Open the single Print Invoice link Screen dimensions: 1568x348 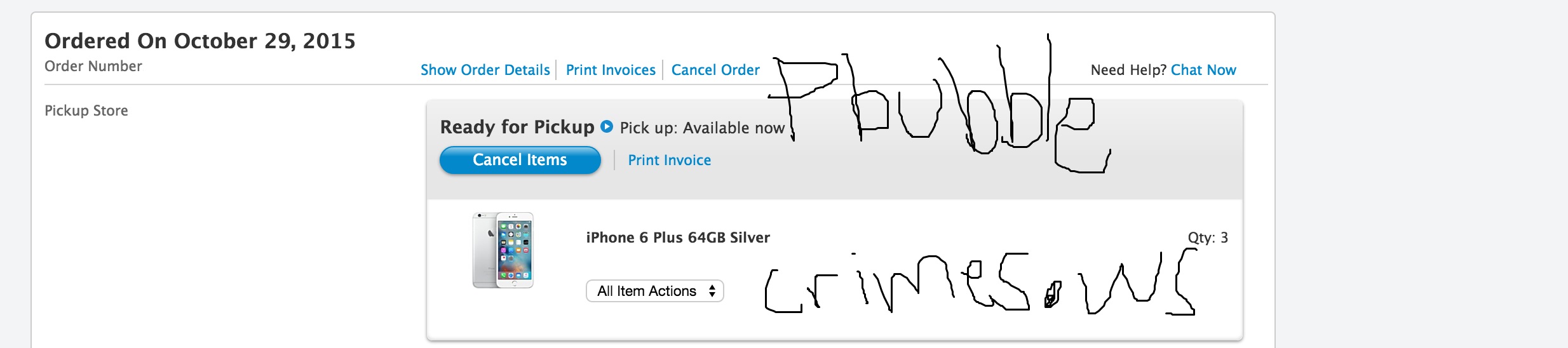pyautogui.click(x=670, y=160)
